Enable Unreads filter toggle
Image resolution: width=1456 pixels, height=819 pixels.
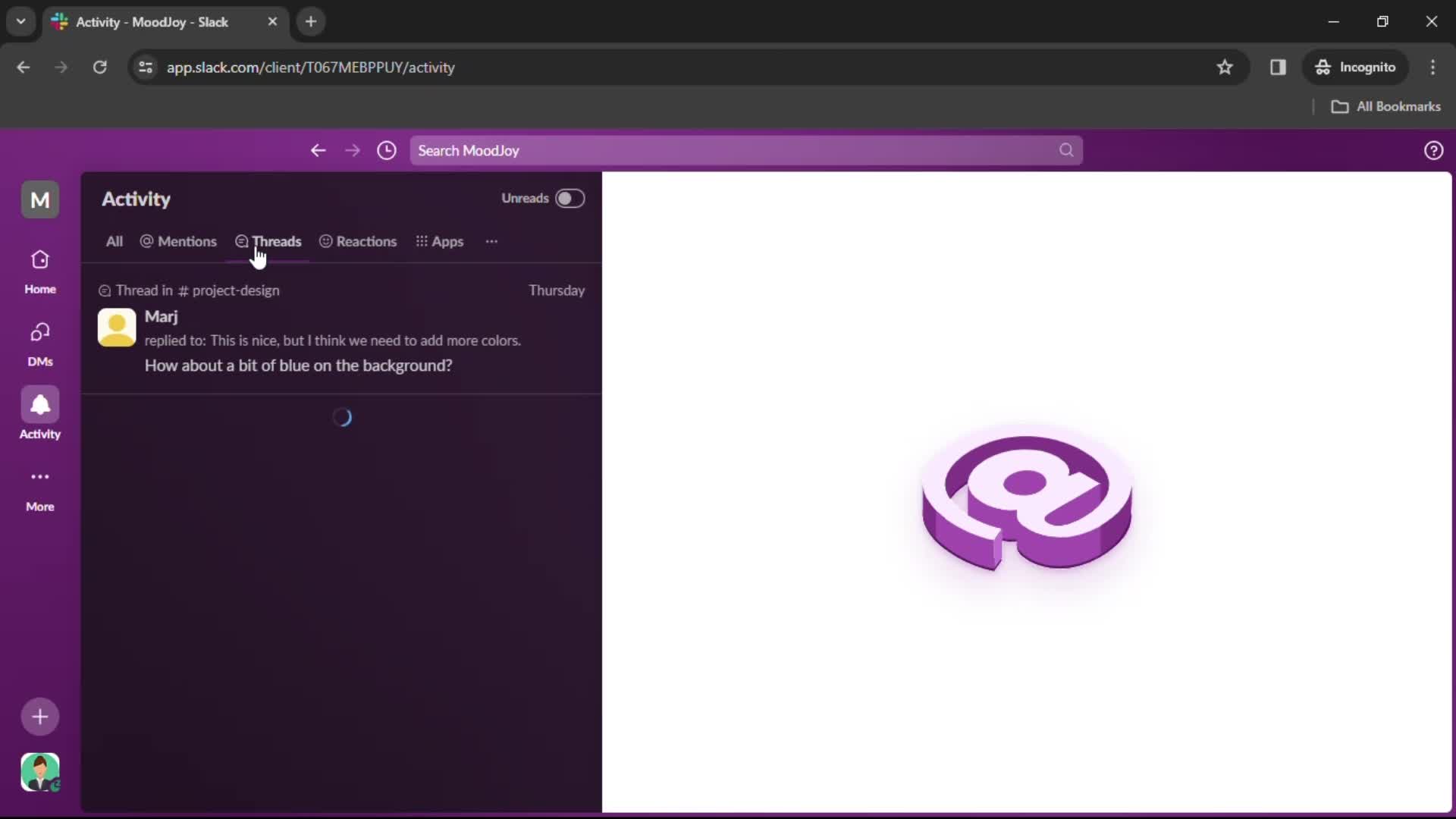(x=570, y=198)
